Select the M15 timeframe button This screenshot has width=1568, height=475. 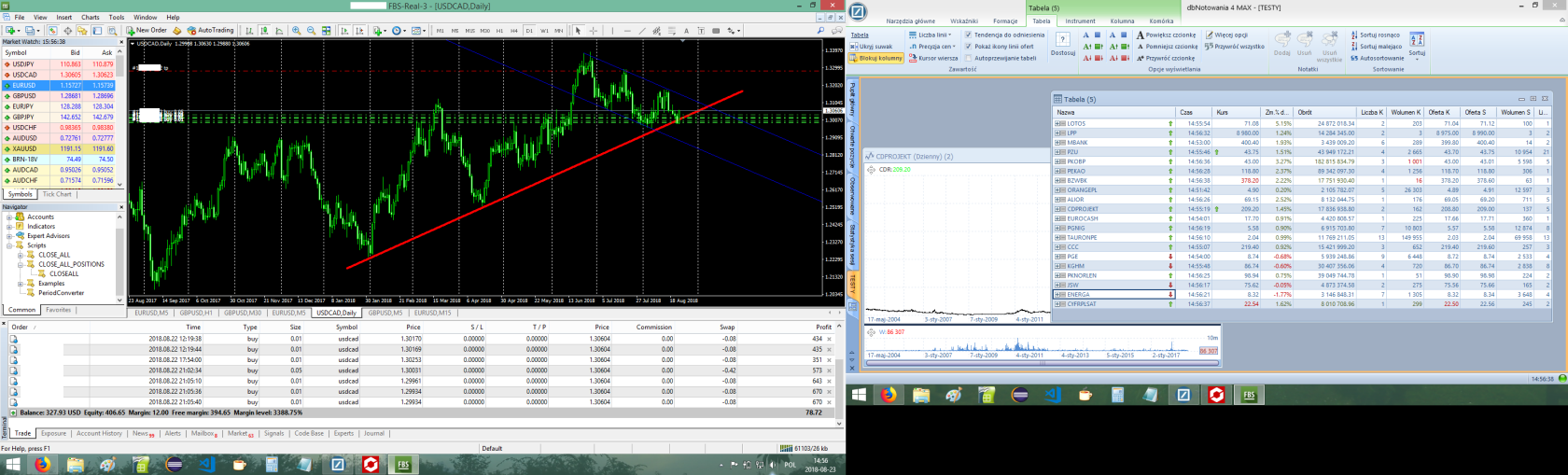[470, 30]
